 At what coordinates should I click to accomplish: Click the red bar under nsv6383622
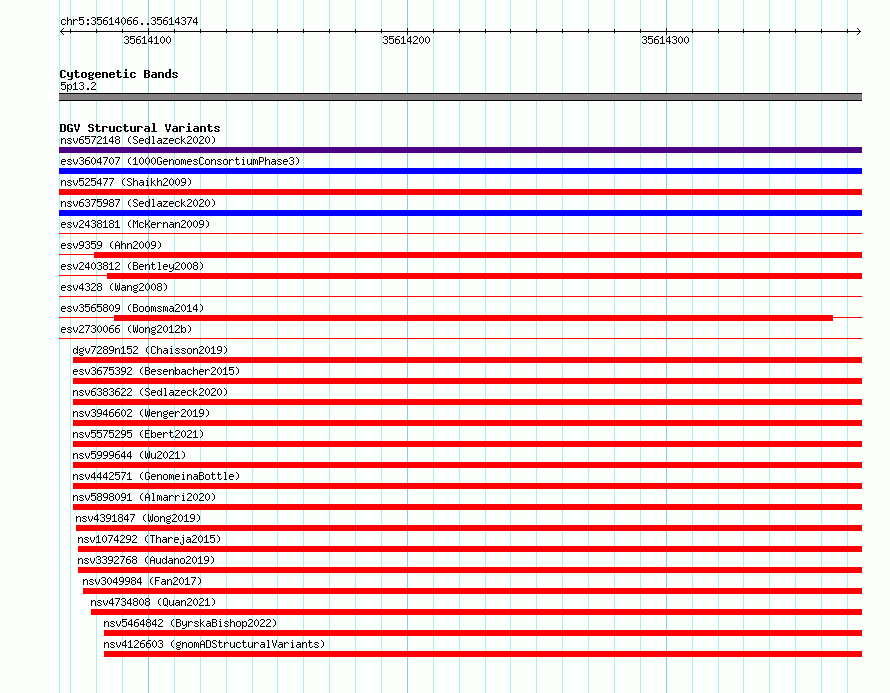tap(467, 402)
